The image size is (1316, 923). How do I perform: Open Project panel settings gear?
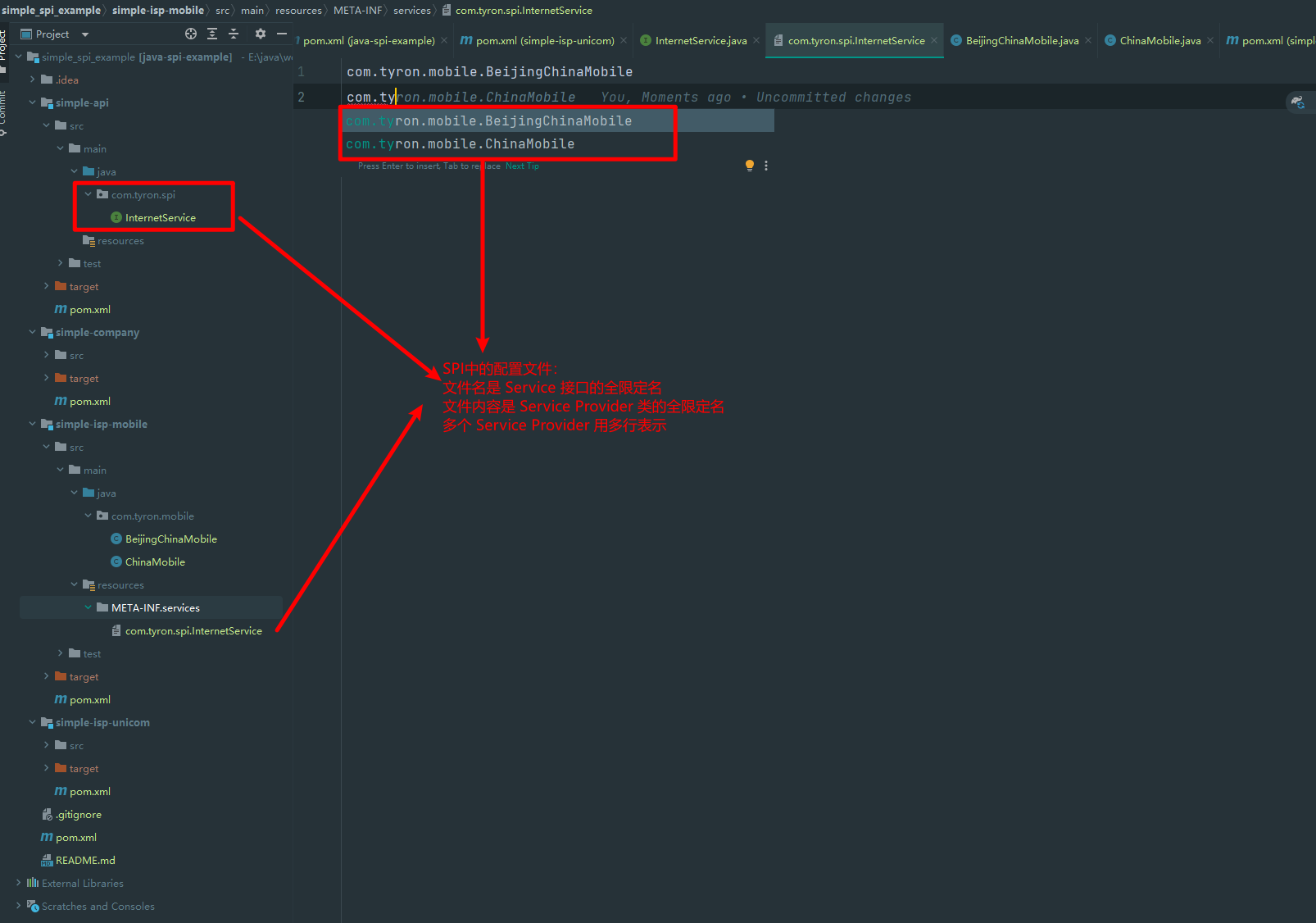tap(261, 34)
